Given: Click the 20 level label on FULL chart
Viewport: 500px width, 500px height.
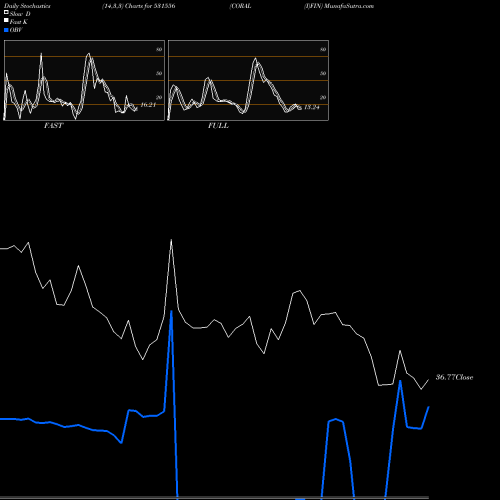Looking at the screenshot, I should pos(323,97).
